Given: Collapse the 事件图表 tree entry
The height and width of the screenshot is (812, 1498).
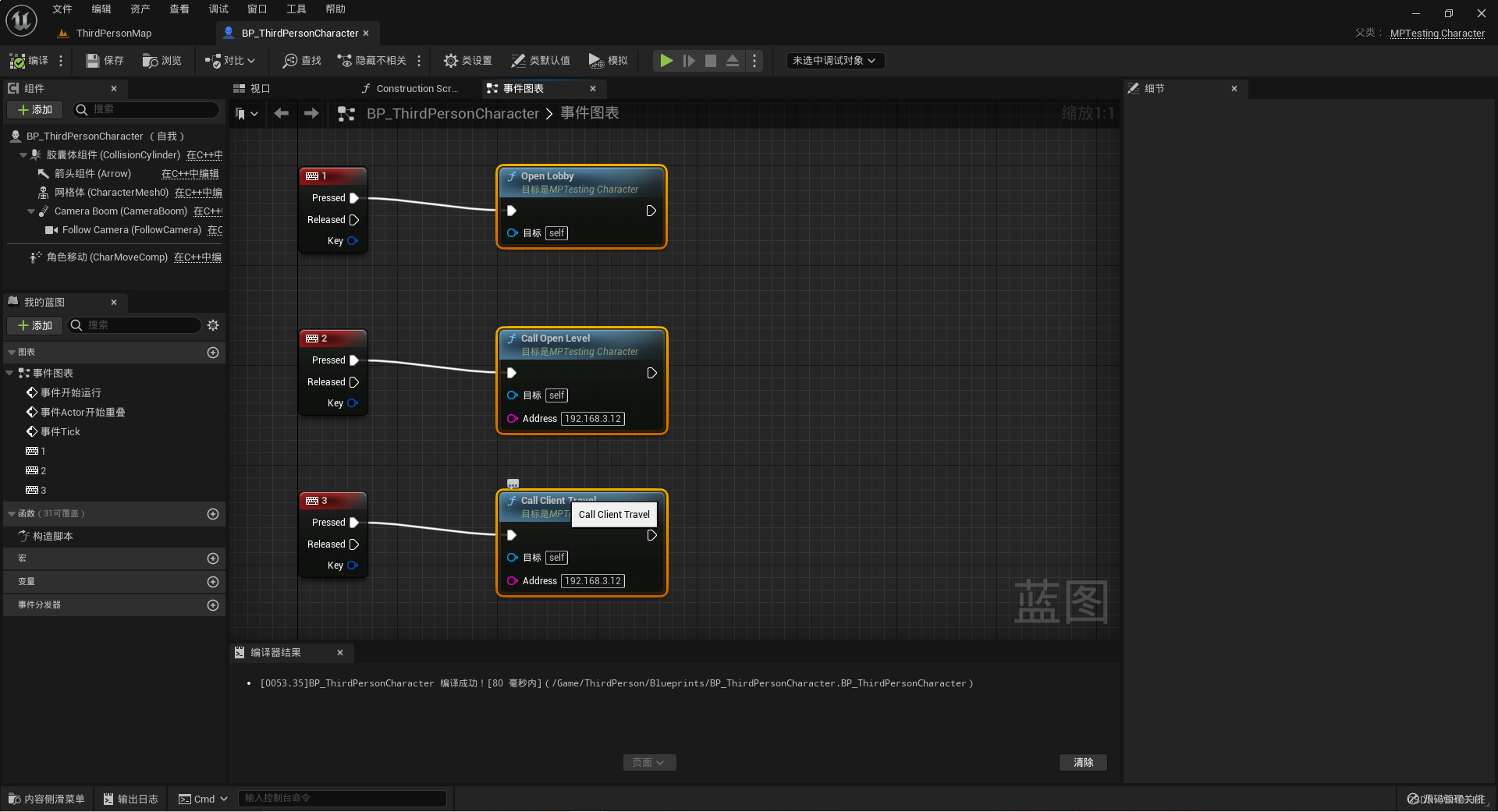Looking at the screenshot, I should (x=9, y=374).
